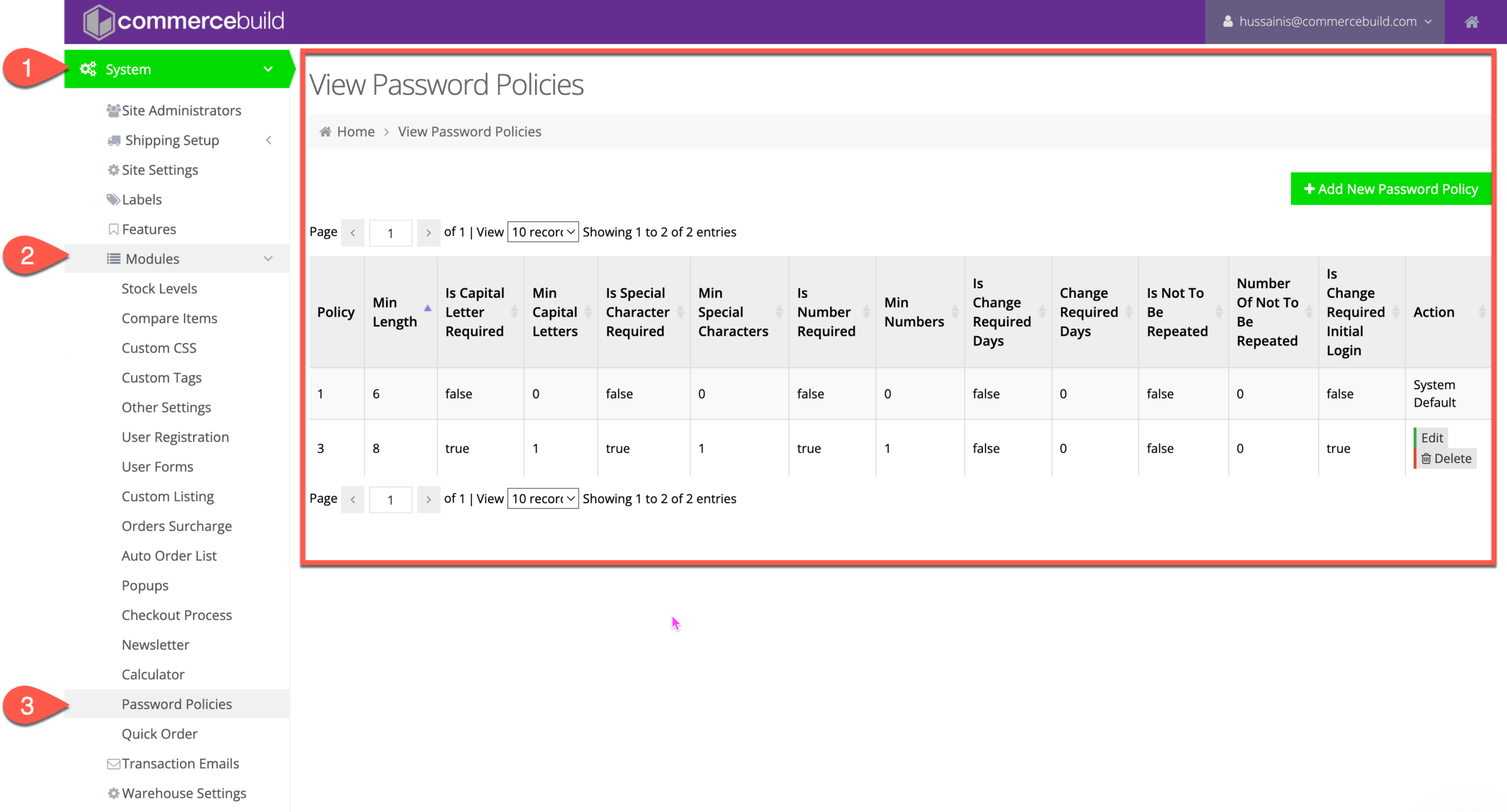Click the home icon in the breadcrumb

(x=325, y=132)
